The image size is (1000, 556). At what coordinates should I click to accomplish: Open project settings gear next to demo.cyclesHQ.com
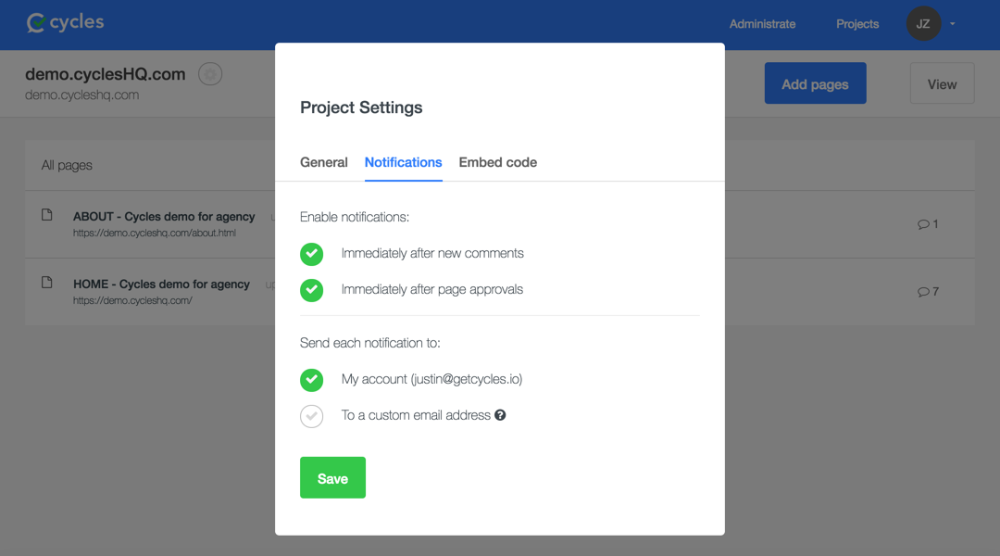click(210, 75)
